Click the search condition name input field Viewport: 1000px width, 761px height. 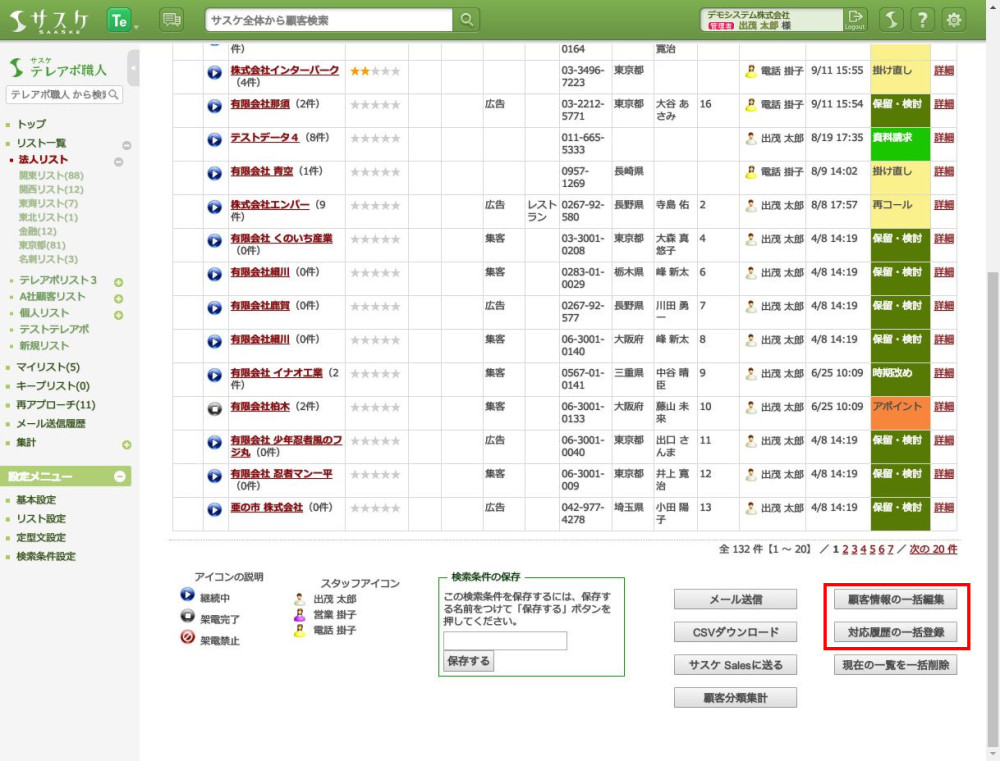point(505,641)
